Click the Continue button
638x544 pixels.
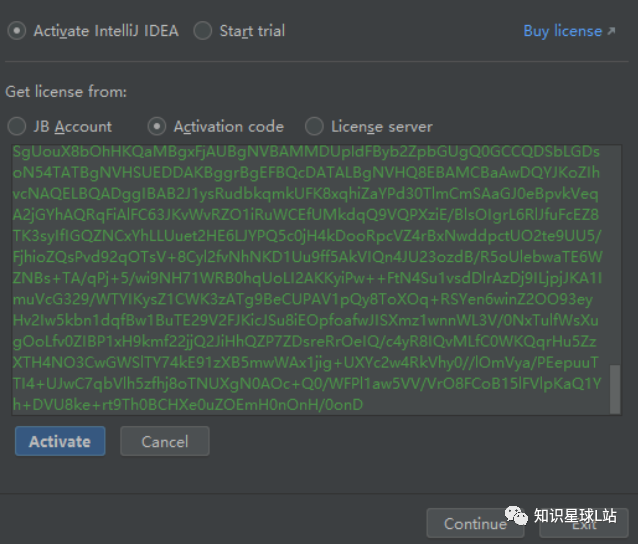point(475,524)
